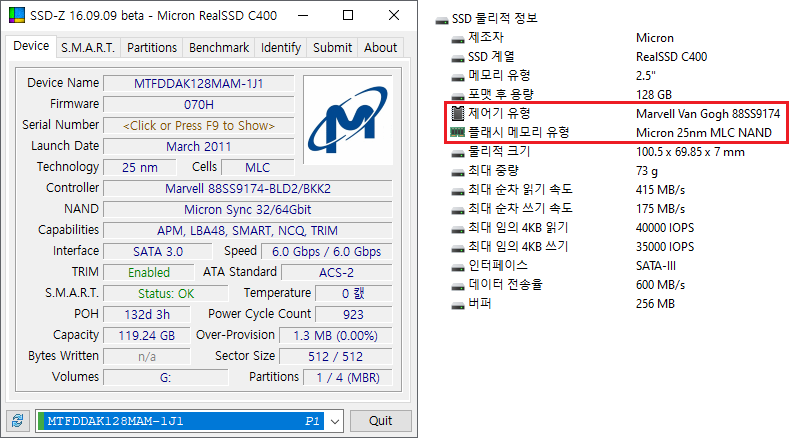Click the Speed value 6.0 Gbps / 6.0 Gbps

pos(327,251)
